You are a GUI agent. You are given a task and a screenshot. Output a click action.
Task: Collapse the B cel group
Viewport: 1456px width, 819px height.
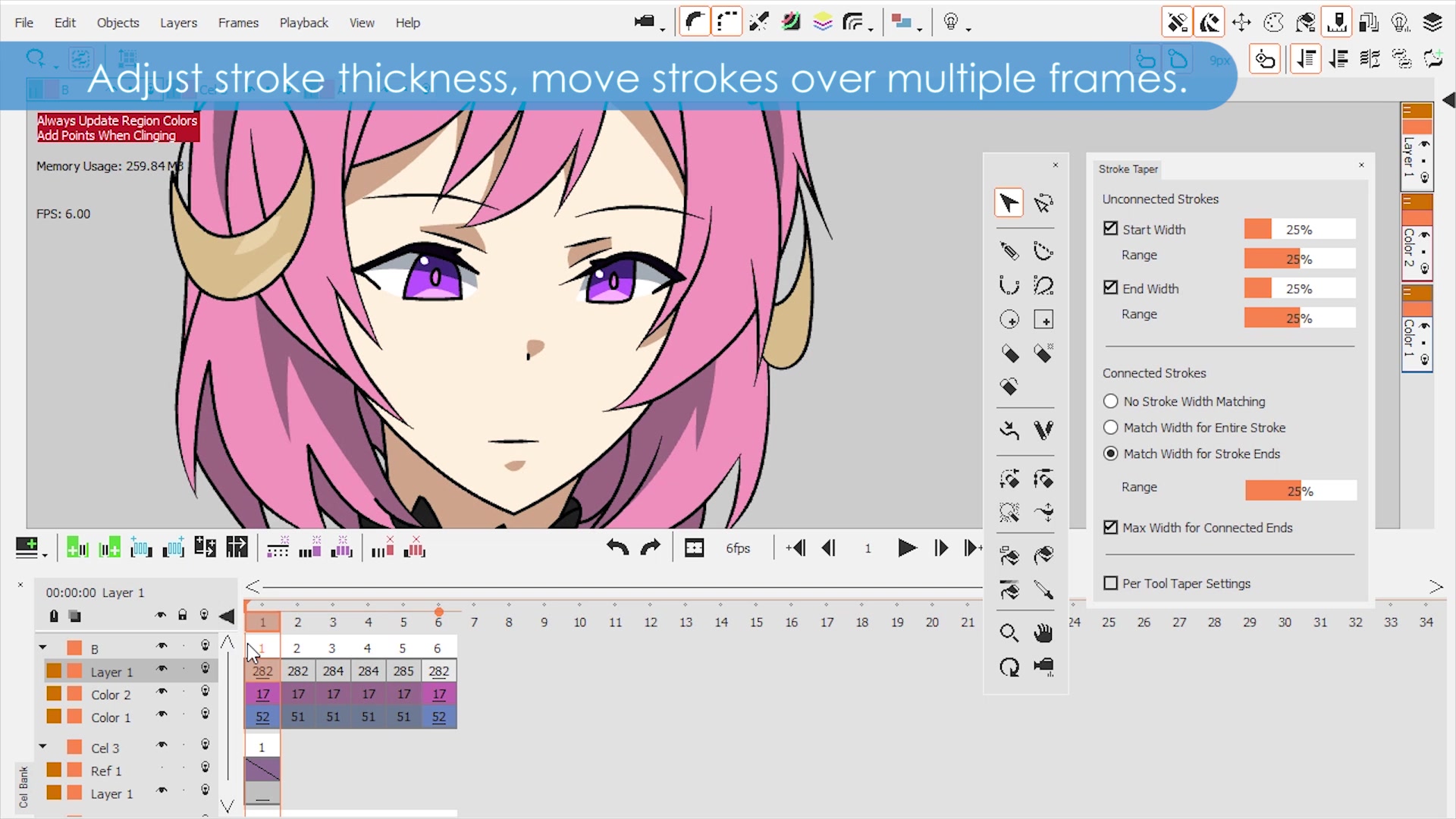click(42, 648)
